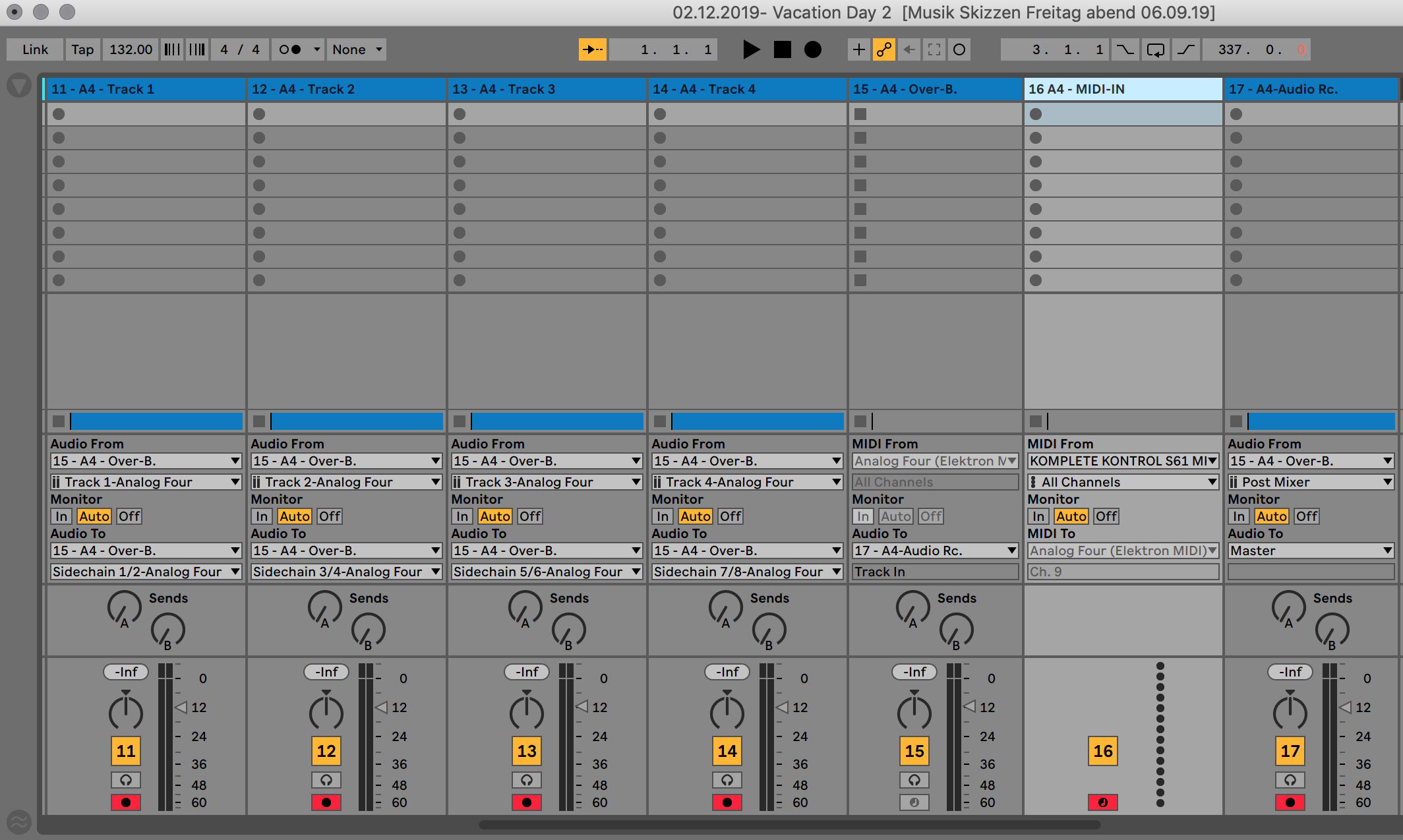Screen dimensions: 1403x840
Task: Toggle the Punch-In switch icon
Action: tap(1125, 49)
